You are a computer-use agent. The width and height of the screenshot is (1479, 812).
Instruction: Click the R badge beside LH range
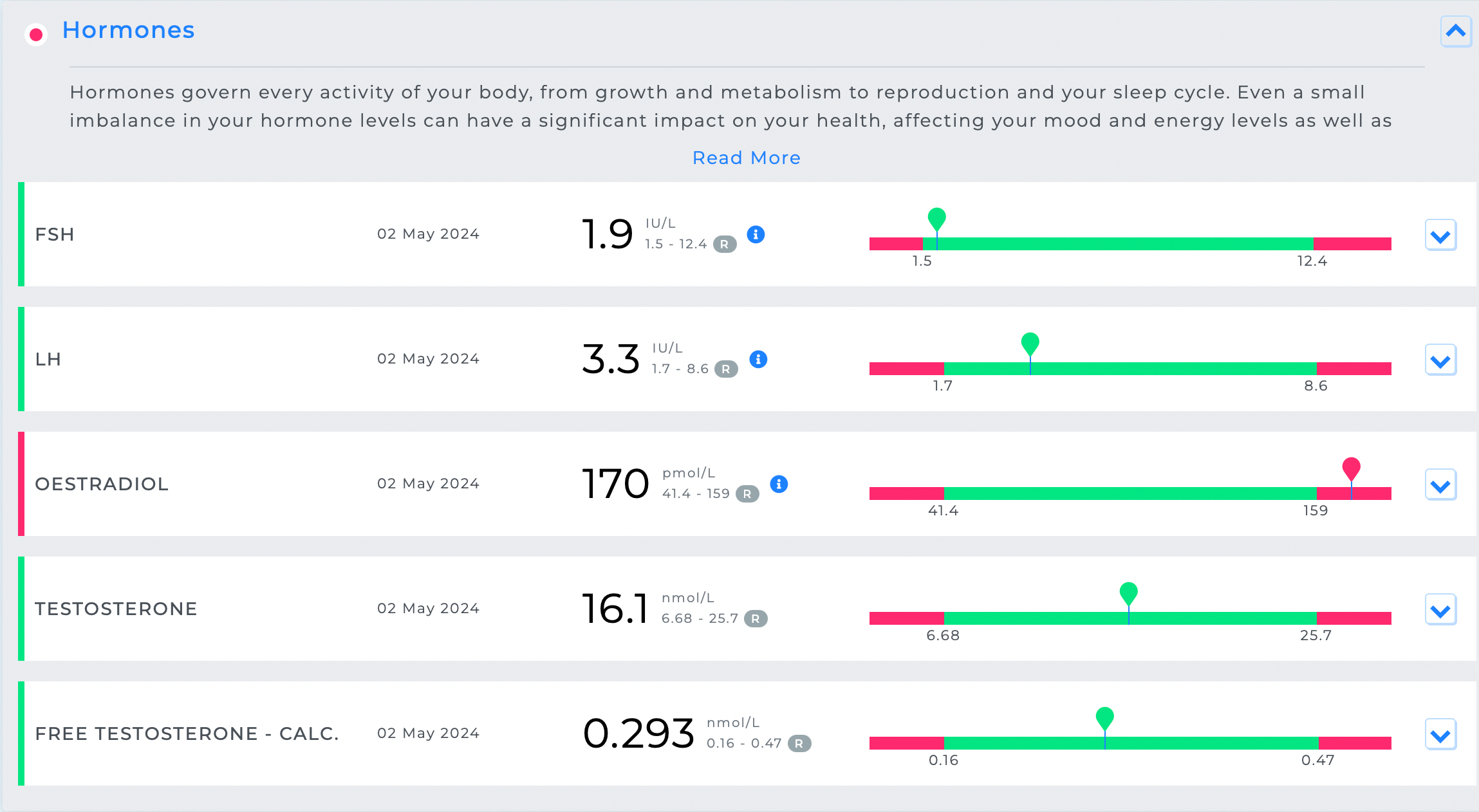726,369
